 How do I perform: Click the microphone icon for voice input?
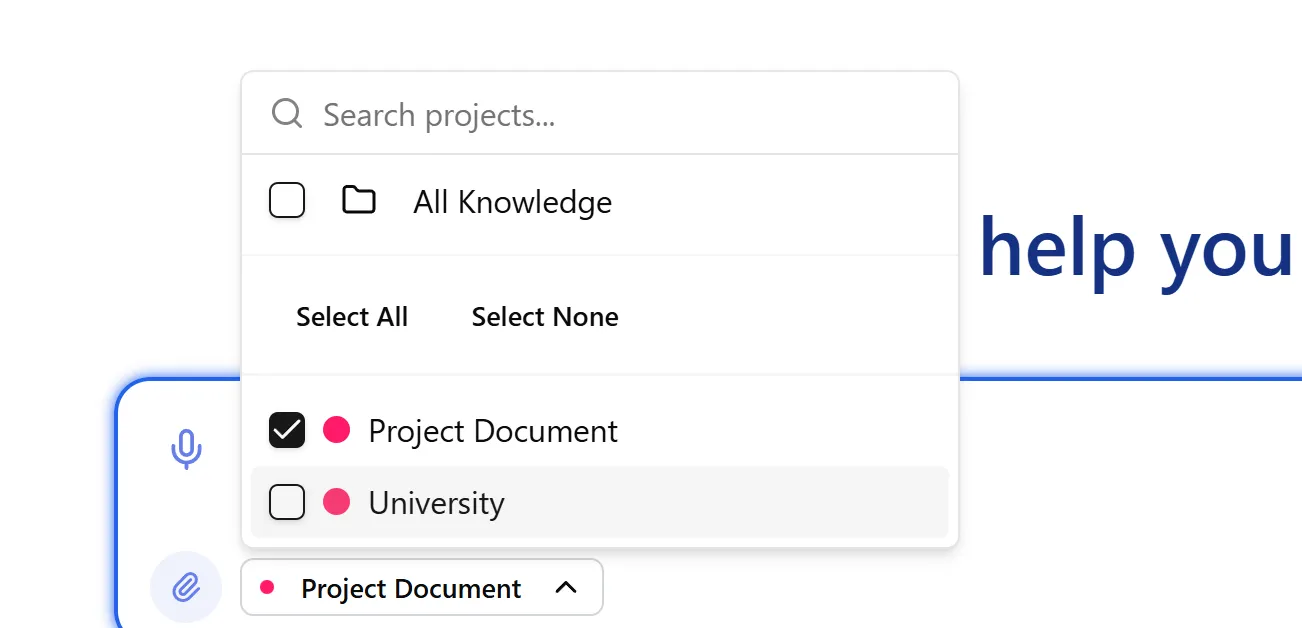coord(186,448)
